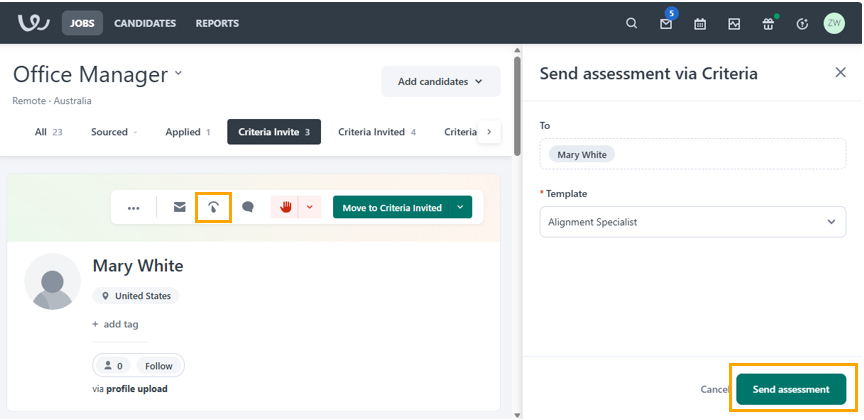Expand the Office Manager job title chevron
The height and width of the screenshot is (420, 864).
coord(179,73)
